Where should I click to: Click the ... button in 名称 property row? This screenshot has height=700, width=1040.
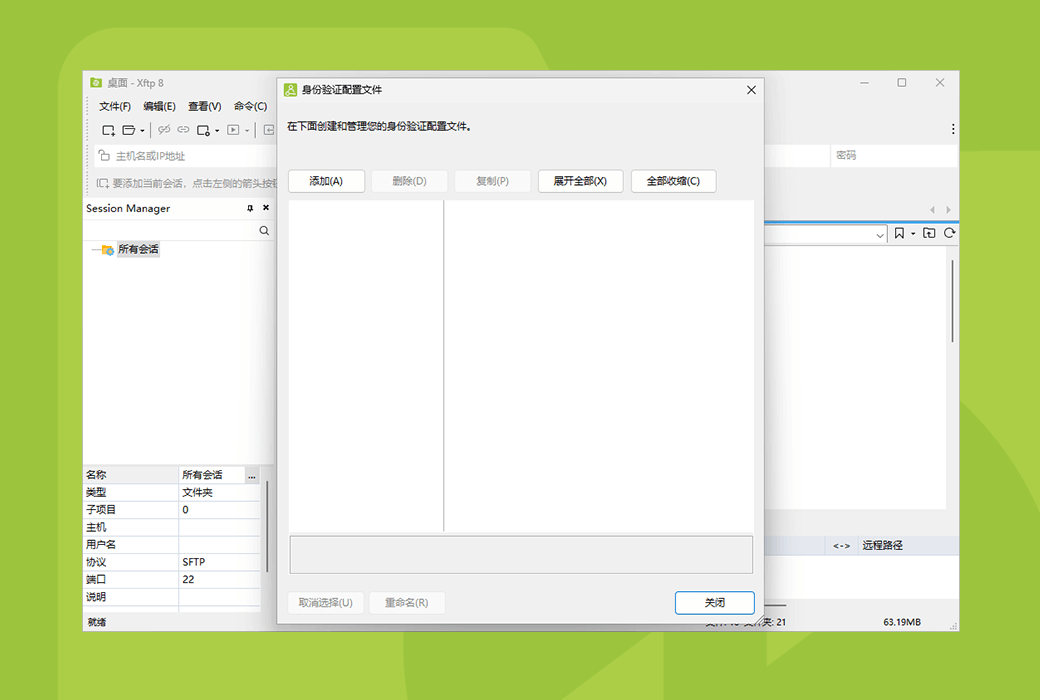coord(251,475)
